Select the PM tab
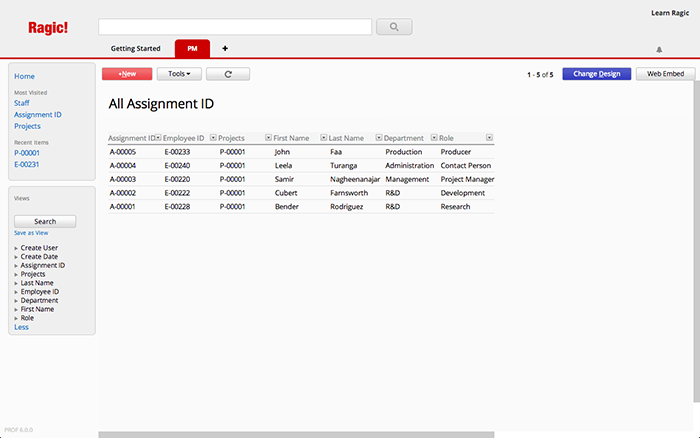The image size is (700, 438). (x=192, y=48)
